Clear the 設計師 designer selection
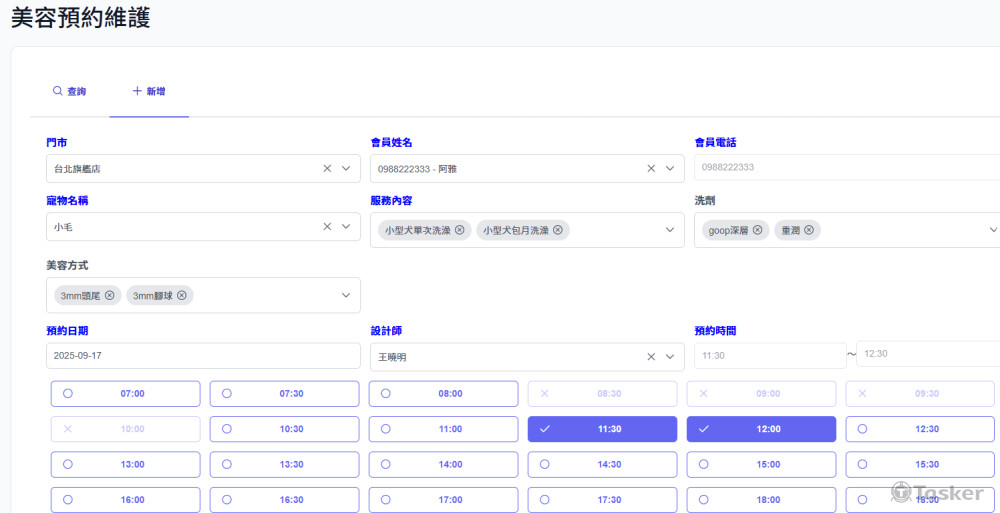 coord(651,357)
